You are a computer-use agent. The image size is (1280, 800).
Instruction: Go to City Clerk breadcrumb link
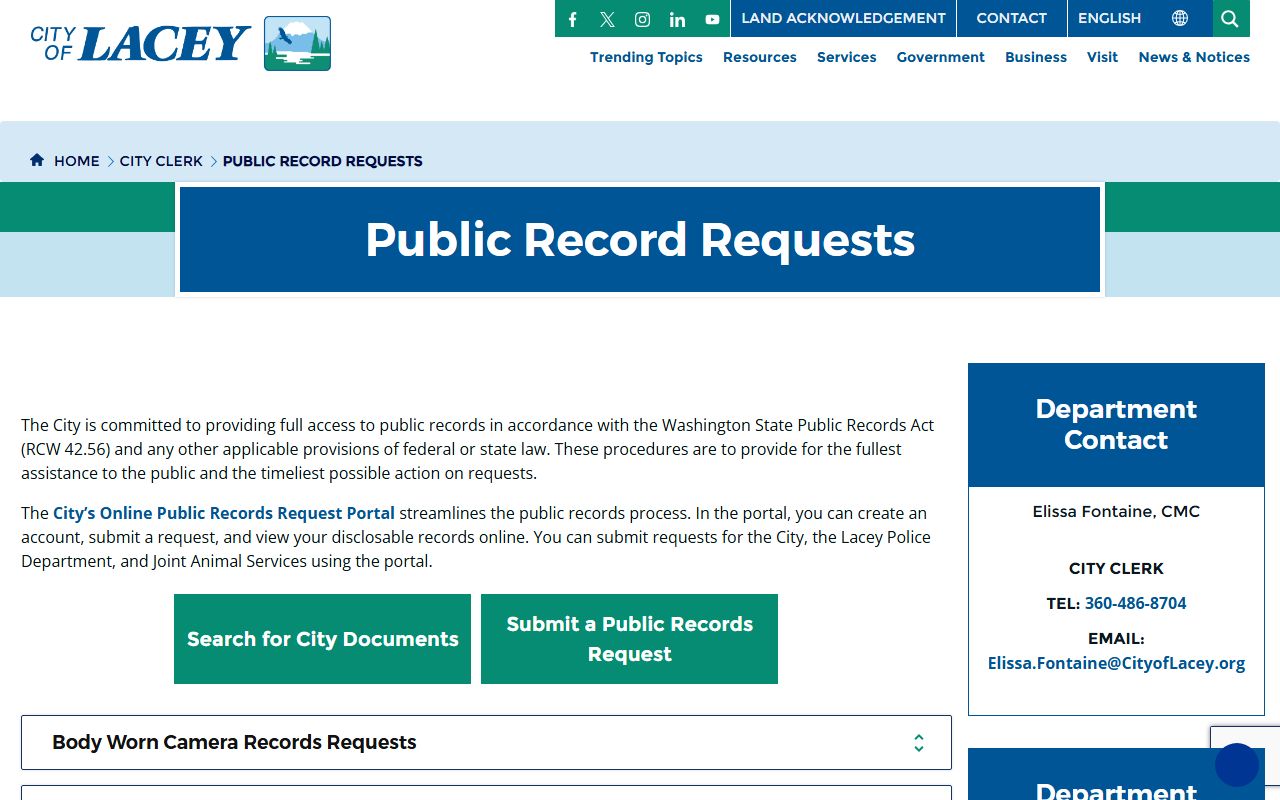coord(161,161)
